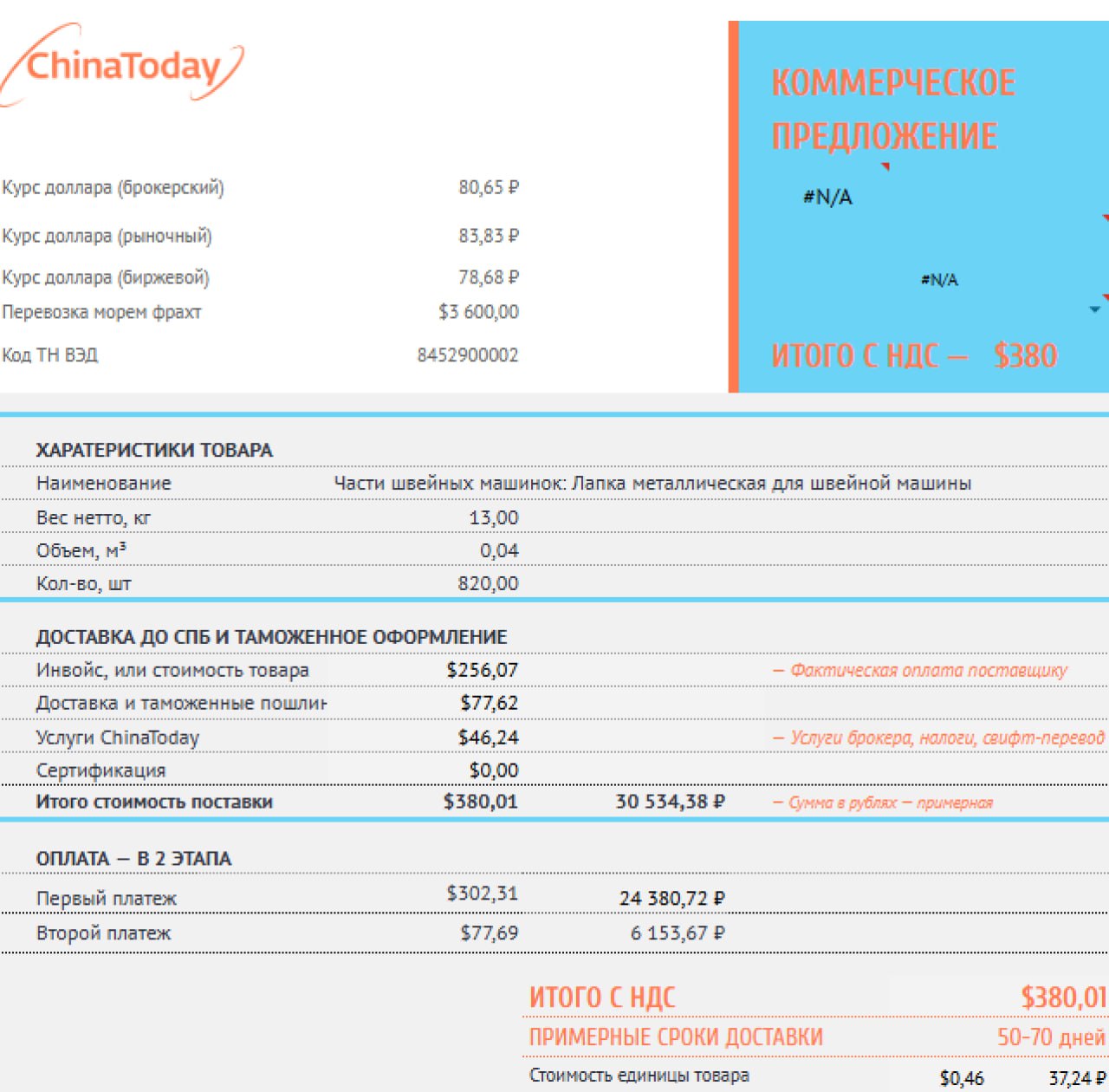Open the blue dropdown arrow in header panel
This screenshot has height=1092, width=1109.
click(1094, 309)
